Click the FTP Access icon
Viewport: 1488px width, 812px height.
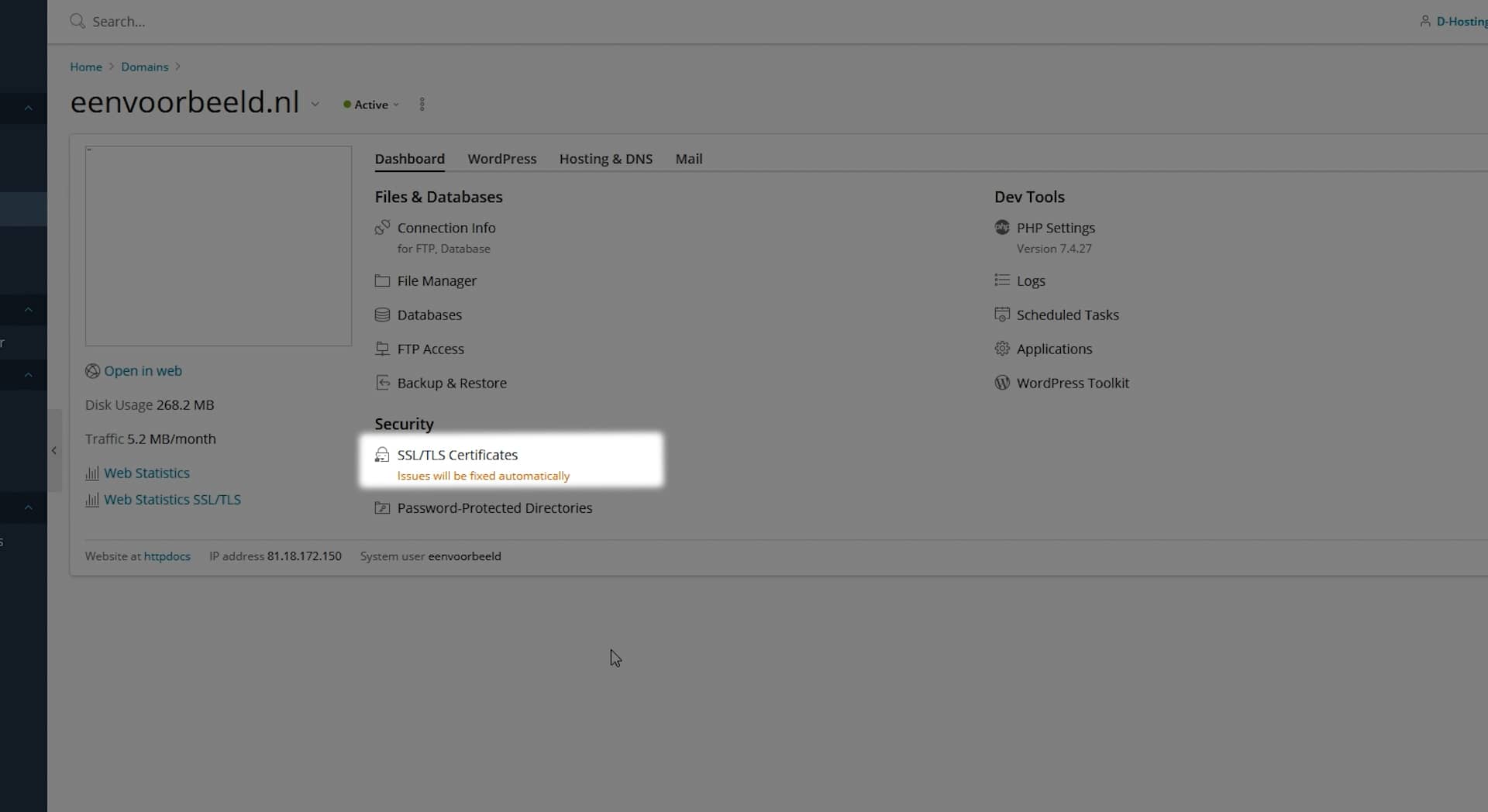[x=382, y=349]
